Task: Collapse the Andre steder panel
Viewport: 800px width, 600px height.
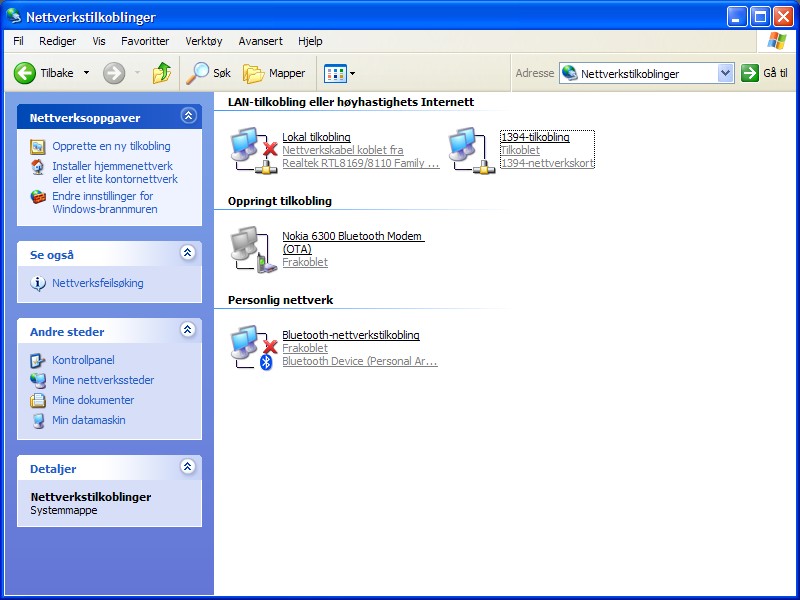Action: click(188, 329)
